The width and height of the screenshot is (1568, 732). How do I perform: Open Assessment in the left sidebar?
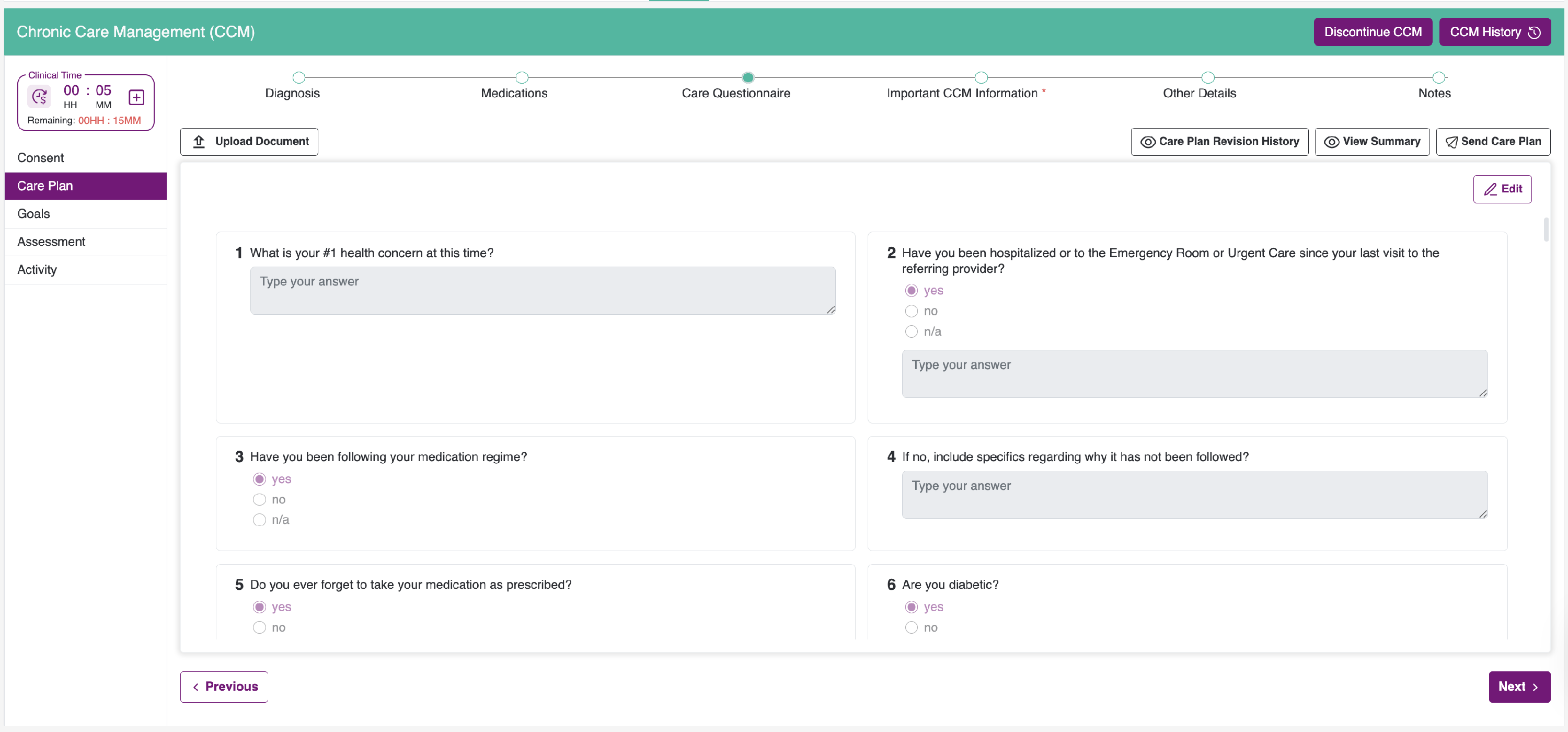pyautogui.click(x=51, y=242)
